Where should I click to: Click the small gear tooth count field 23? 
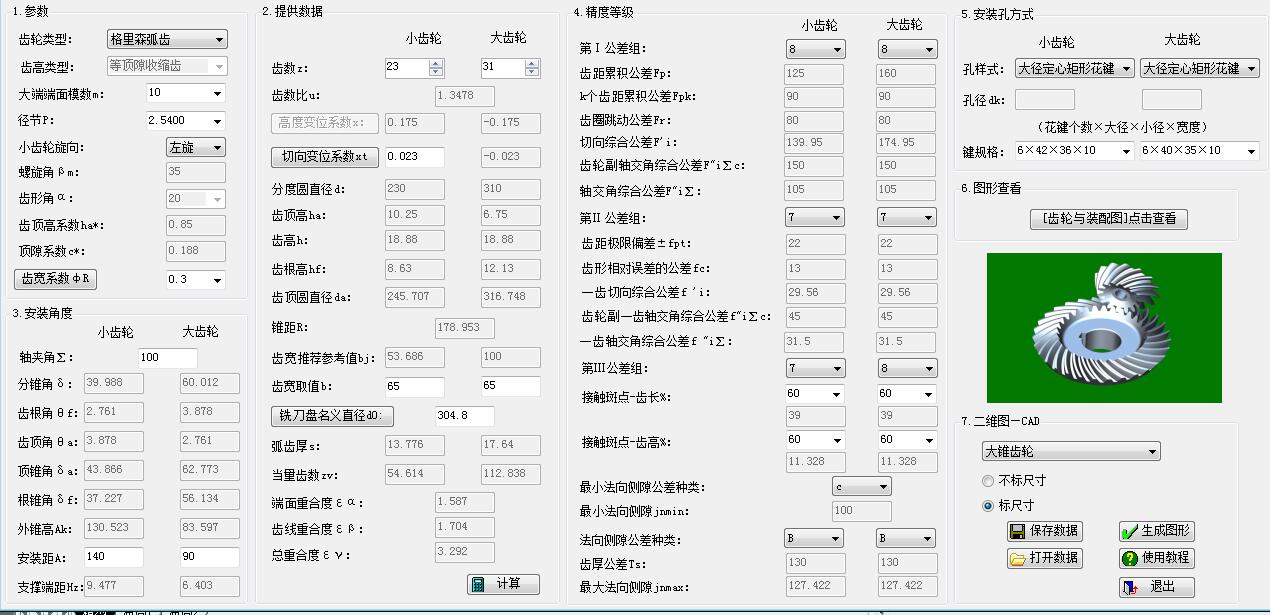point(407,68)
